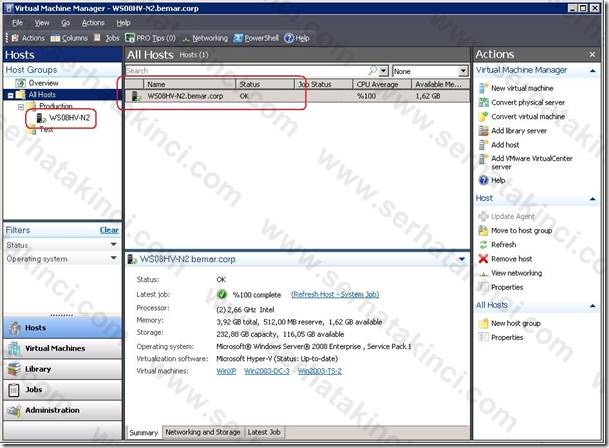Click the Columns toolbar button
This screenshot has height=448, width=609.
tap(69, 38)
